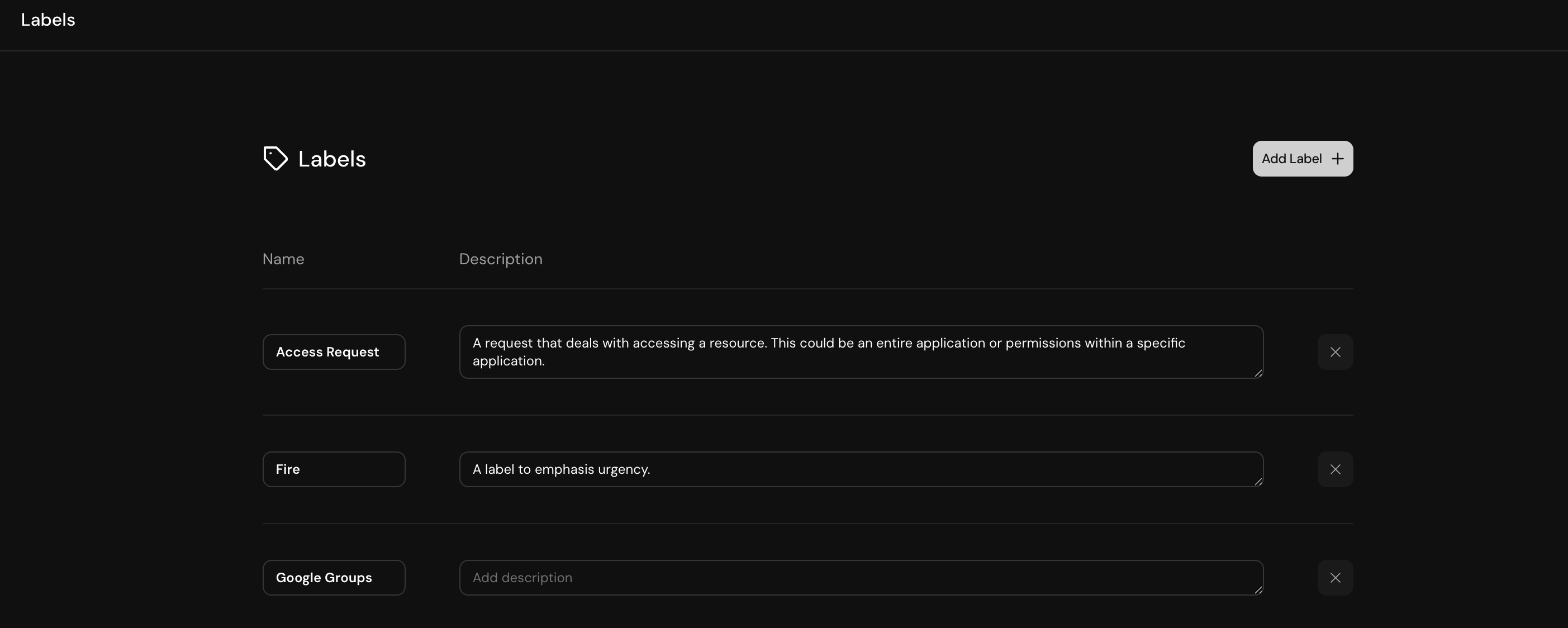
Task: Select the Access Request name field
Action: coord(334,352)
